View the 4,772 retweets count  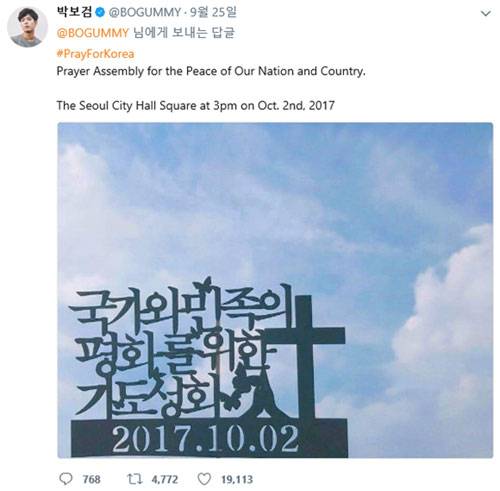(165, 479)
